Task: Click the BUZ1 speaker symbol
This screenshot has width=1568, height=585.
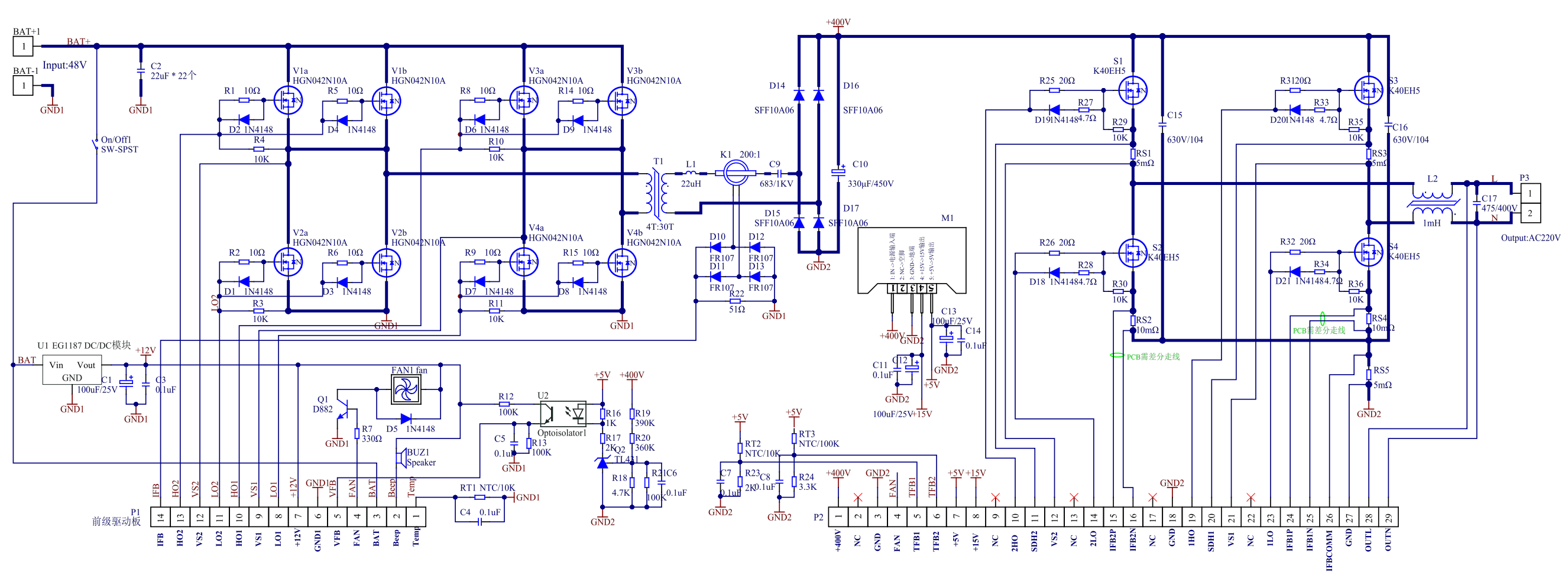Action: click(x=401, y=457)
